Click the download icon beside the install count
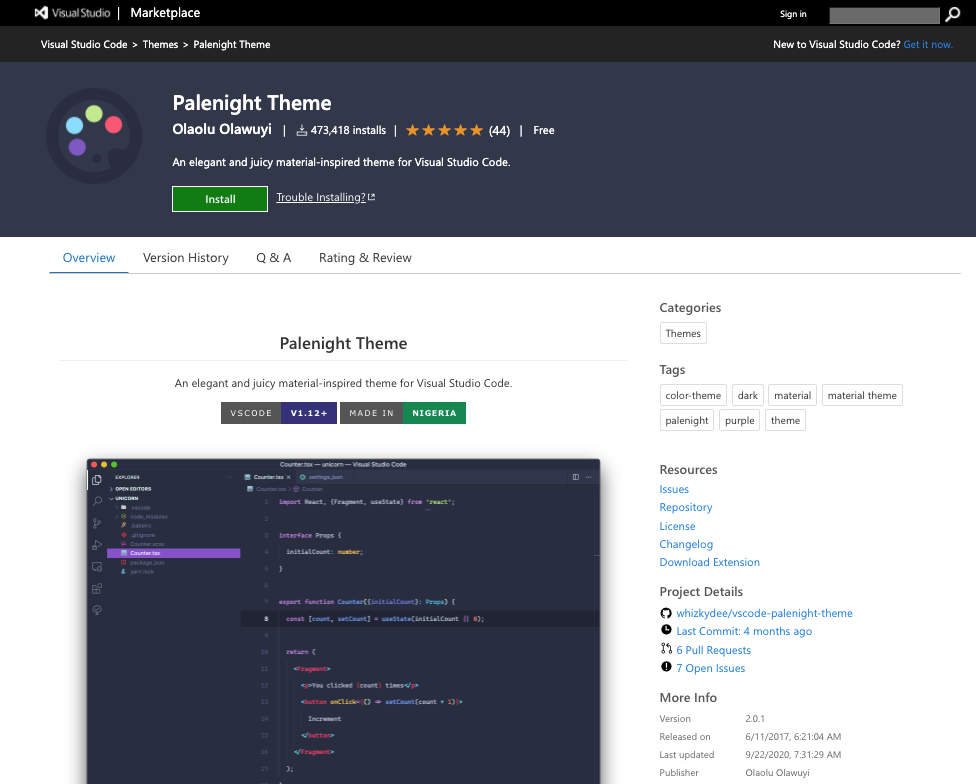 (301, 130)
